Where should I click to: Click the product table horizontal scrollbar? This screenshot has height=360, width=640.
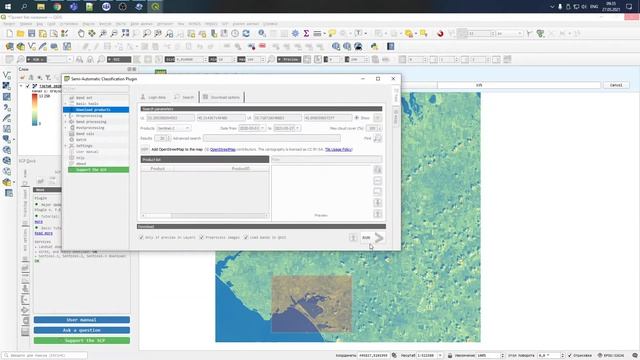click(205, 216)
